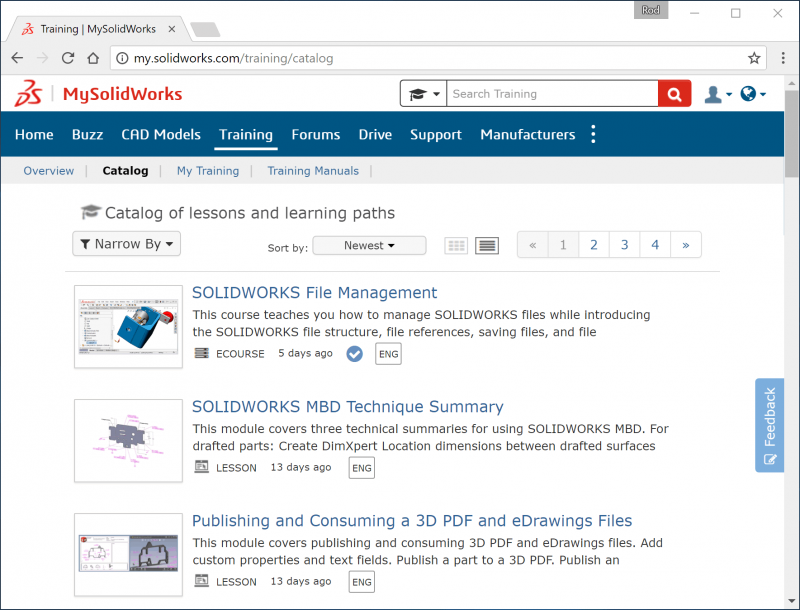Open the SOLIDWORKS File Management course link
The image size is (800, 610).
(314, 292)
